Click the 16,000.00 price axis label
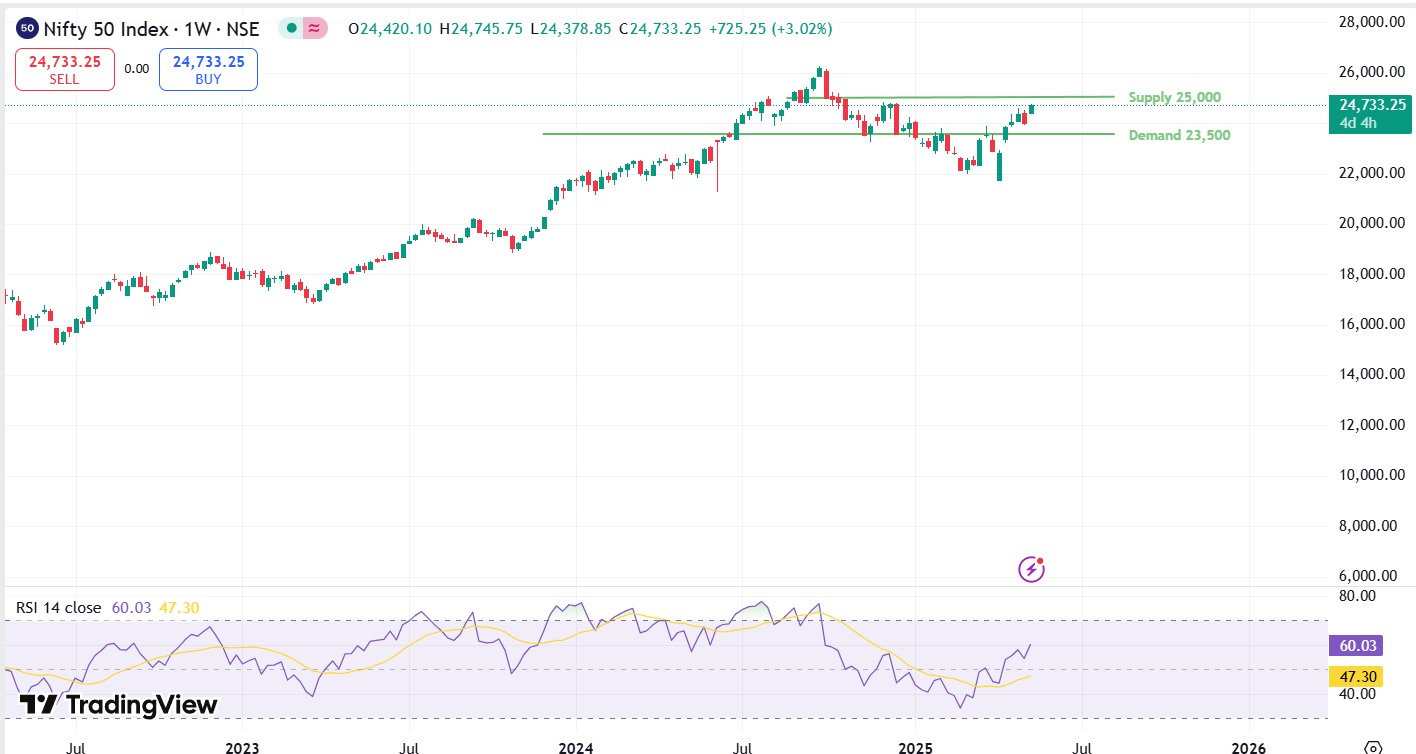The image size is (1416, 754). click(1373, 324)
